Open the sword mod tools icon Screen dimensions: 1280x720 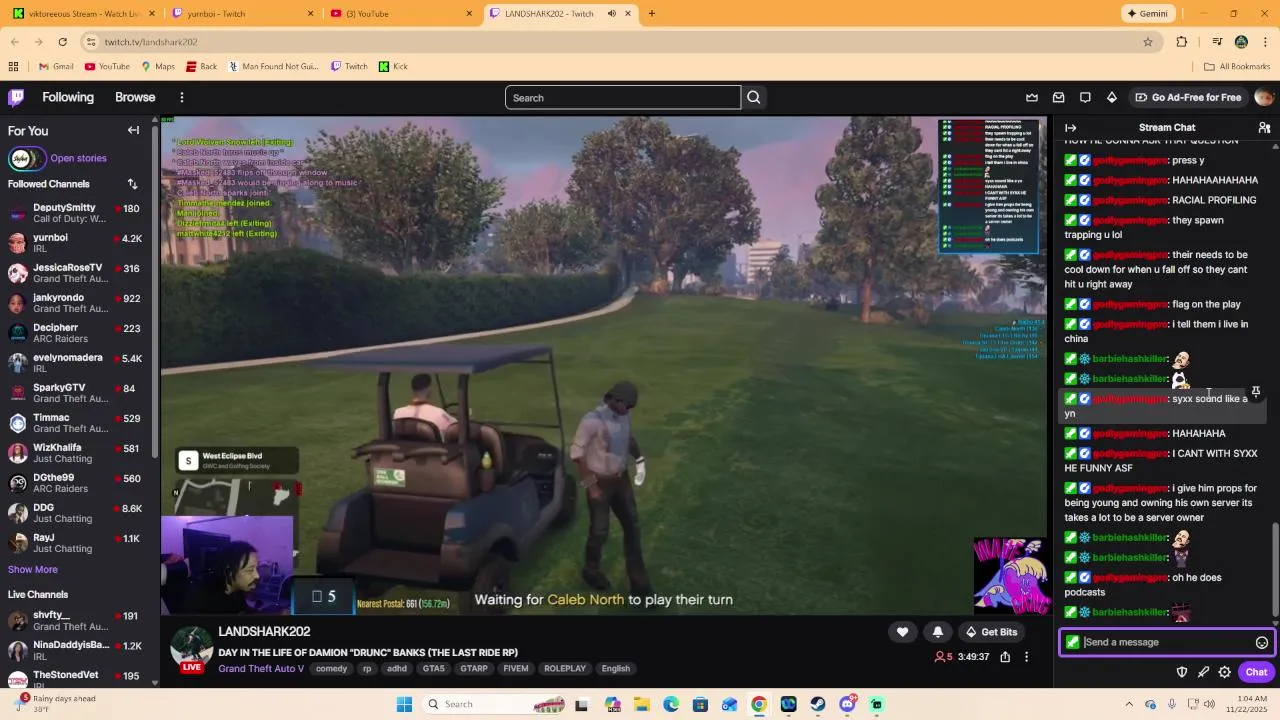click(x=1203, y=672)
